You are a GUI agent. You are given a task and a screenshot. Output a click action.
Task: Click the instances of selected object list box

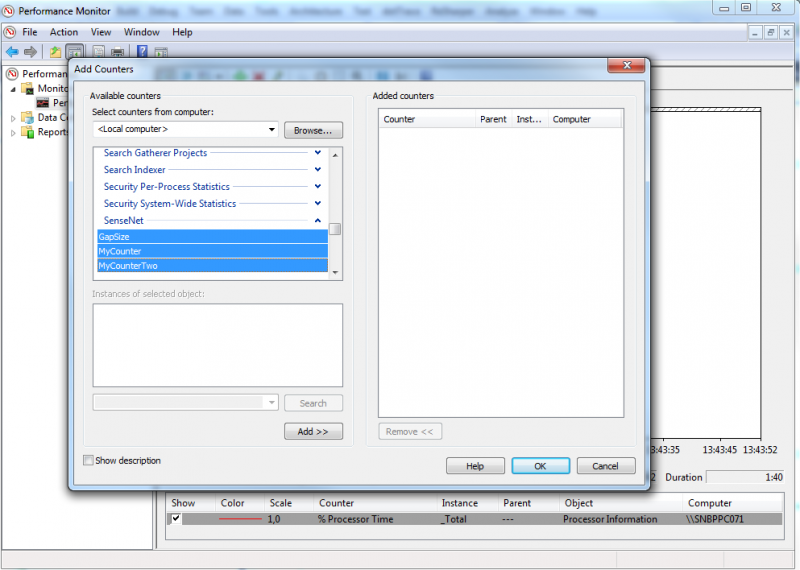(218, 345)
